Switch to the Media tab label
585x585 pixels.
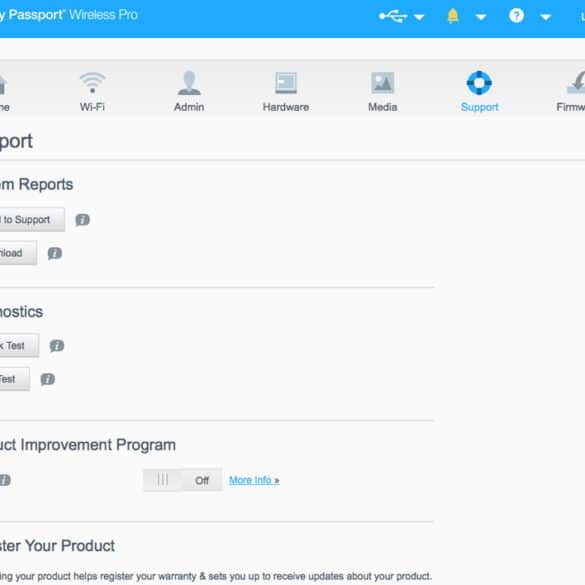pos(383,107)
